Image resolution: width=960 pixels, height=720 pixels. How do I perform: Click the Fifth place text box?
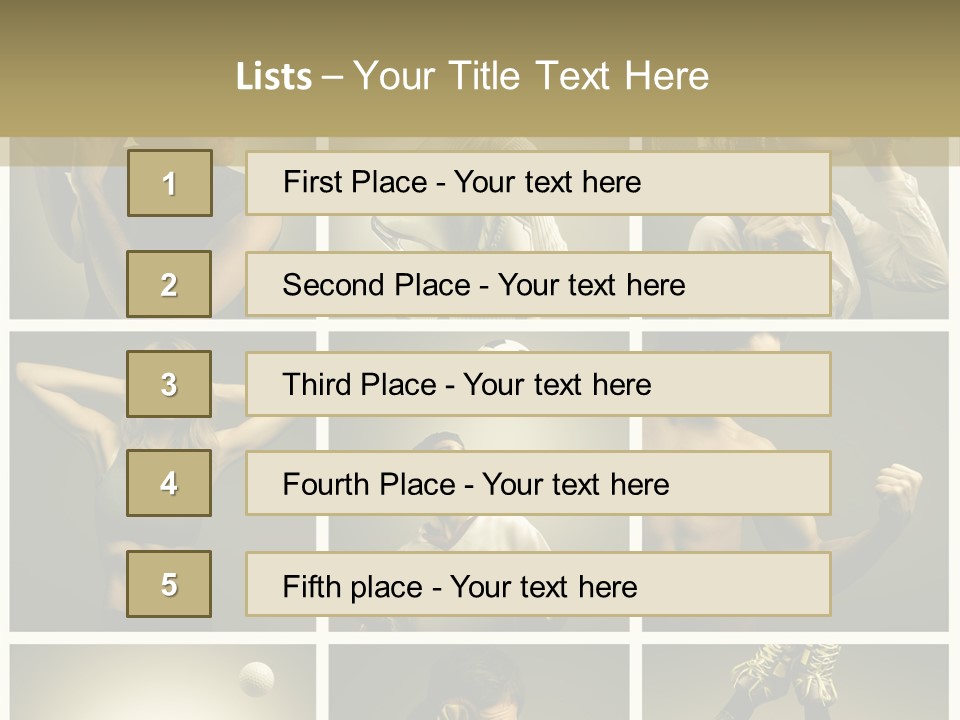(x=537, y=584)
